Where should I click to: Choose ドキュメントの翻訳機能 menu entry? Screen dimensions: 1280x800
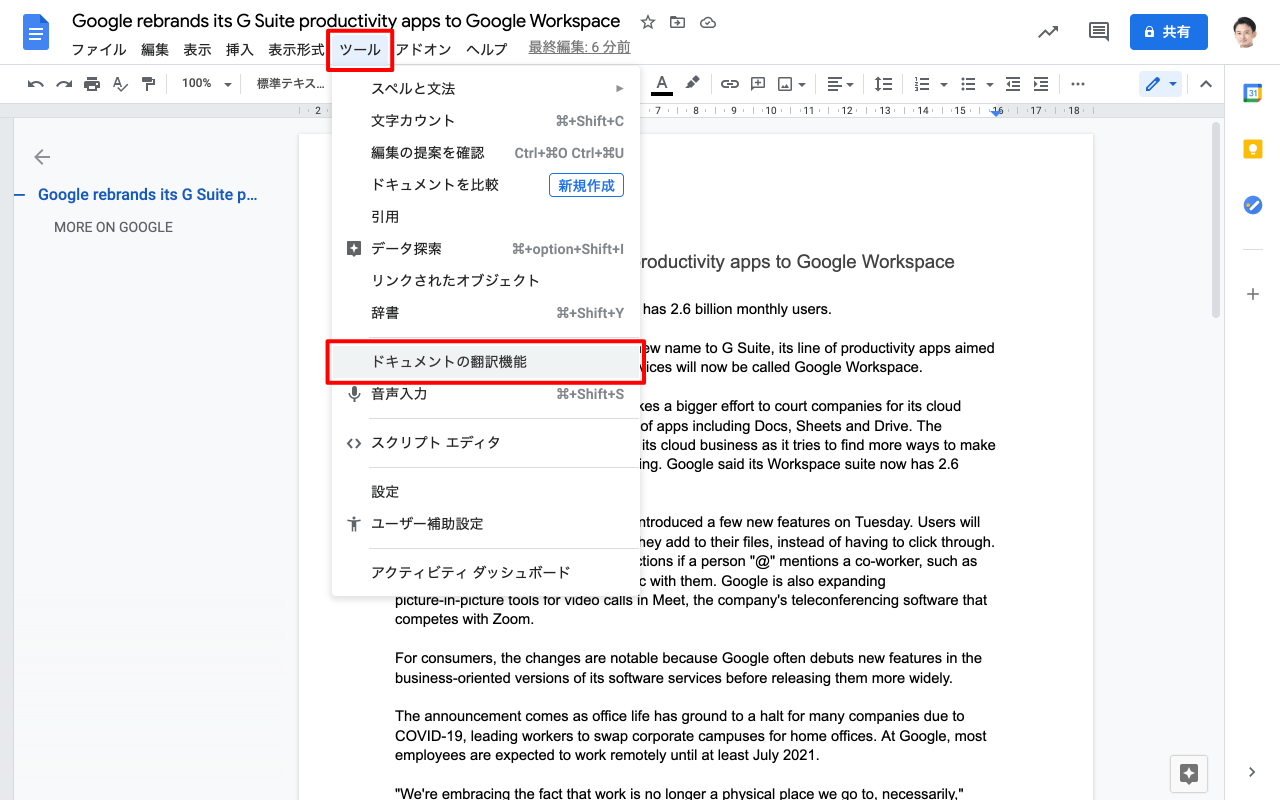(486, 362)
